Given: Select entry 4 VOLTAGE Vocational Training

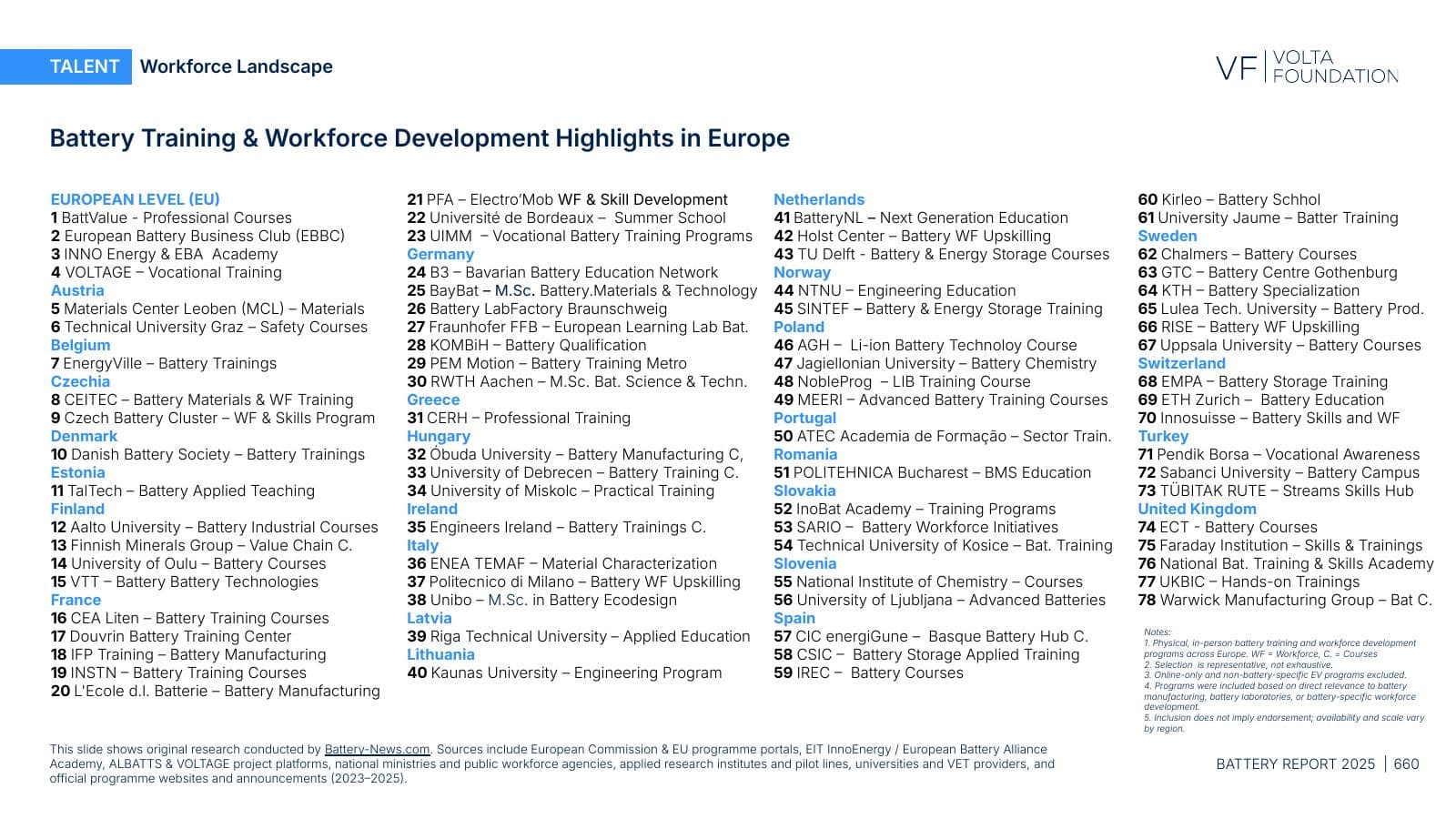Looking at the screenshot, I should [x=167, y=272].
